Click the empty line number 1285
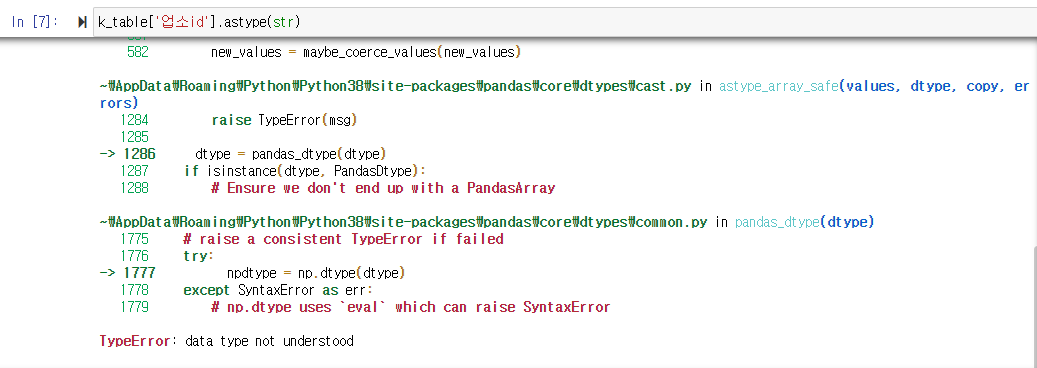This screenshot has width=1037, height=368. (x=134, y=138)
